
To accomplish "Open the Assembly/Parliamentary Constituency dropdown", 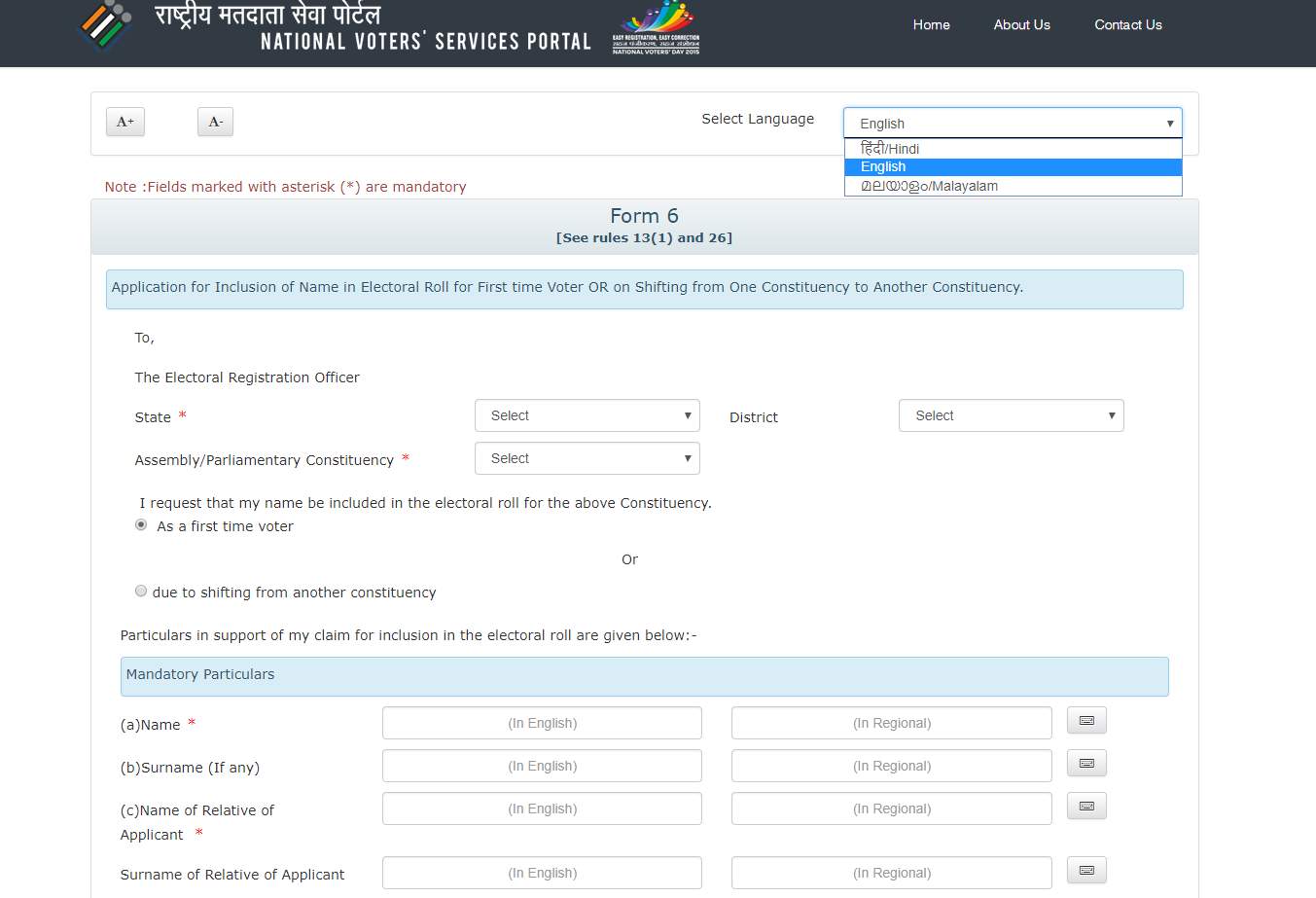I will point(587,458).
